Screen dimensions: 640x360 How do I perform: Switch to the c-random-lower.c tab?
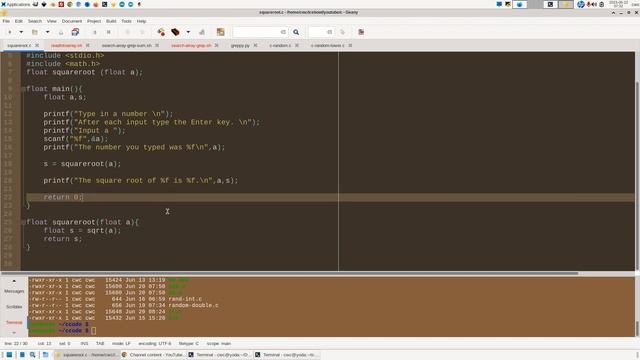tap(327, 45)
